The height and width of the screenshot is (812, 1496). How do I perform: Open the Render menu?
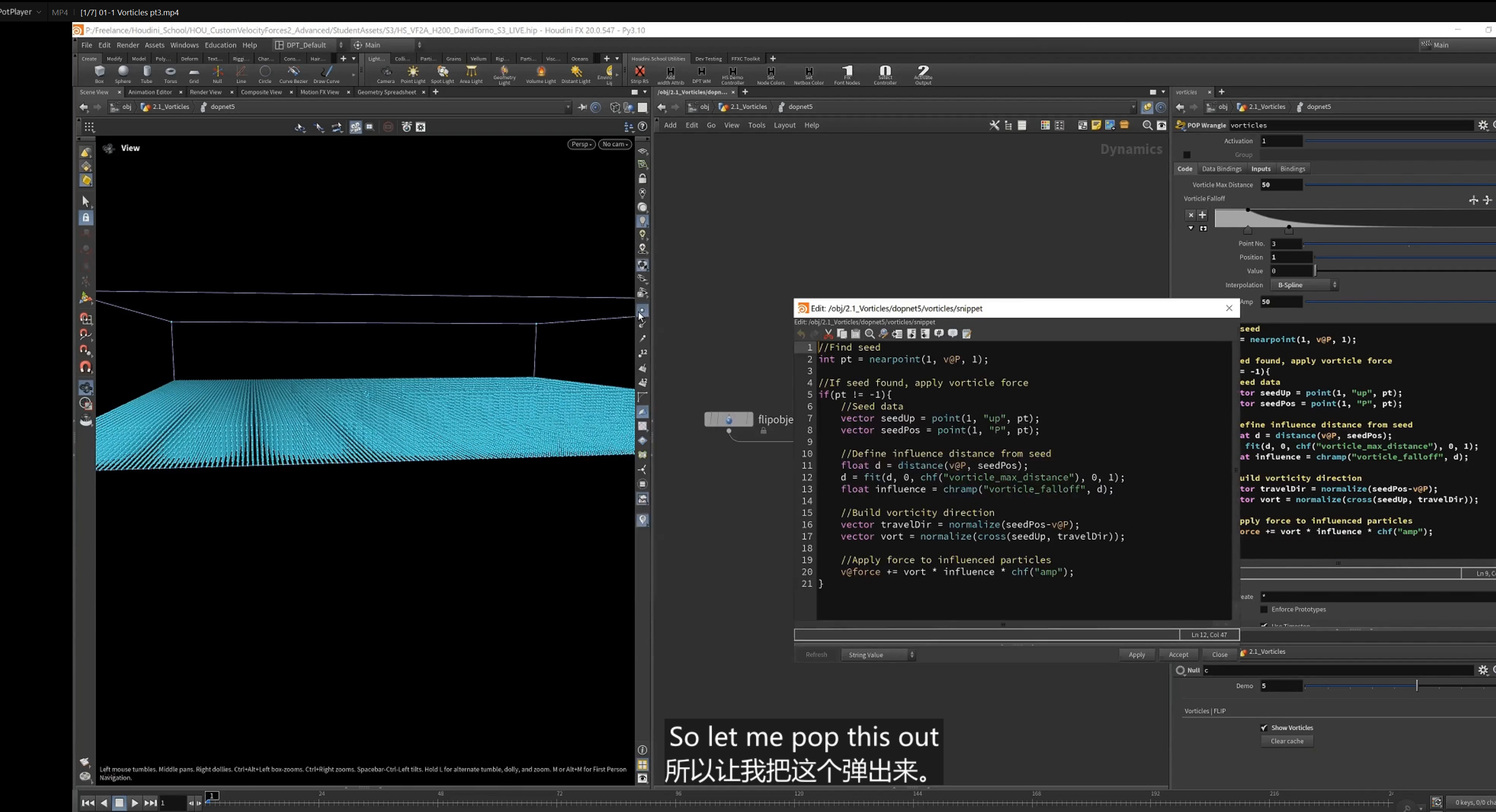pyautogui.click(x=127, y=45)
